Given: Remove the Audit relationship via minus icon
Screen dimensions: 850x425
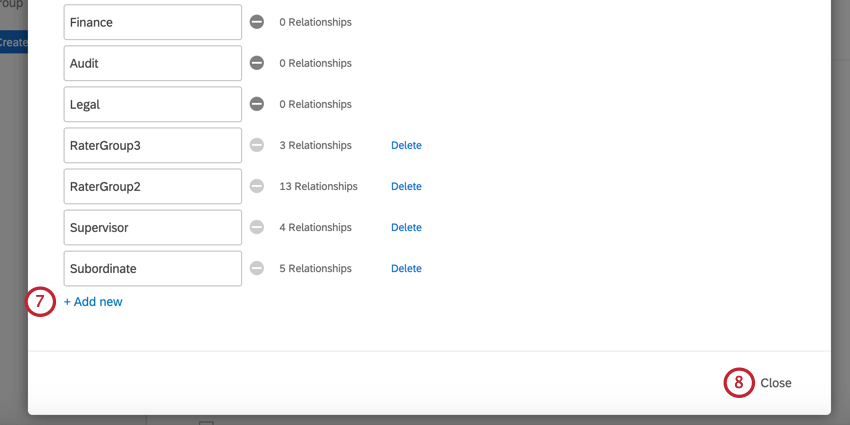Looking at the screenshot, I should (x=257, y=63).
